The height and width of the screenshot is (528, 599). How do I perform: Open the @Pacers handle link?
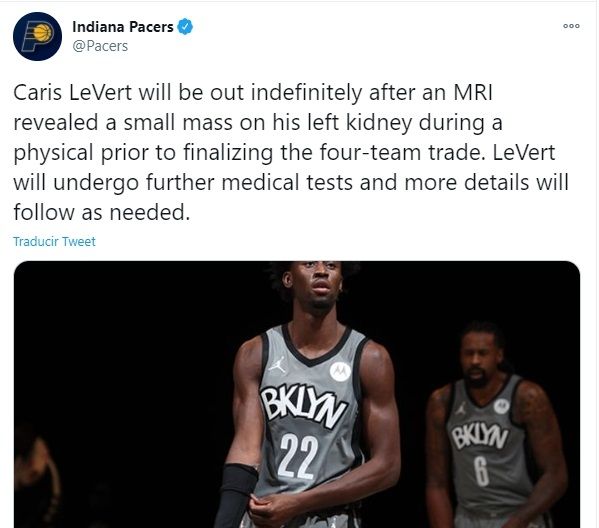pyautogui.click(x=100, y=46)
